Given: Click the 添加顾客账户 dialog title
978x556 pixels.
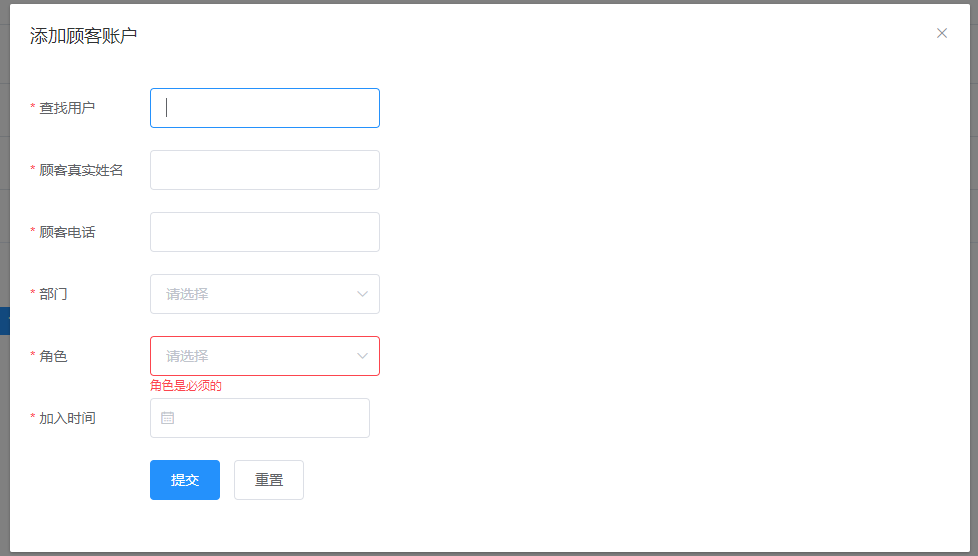Looking at the screenshot, I should [84, 36].
